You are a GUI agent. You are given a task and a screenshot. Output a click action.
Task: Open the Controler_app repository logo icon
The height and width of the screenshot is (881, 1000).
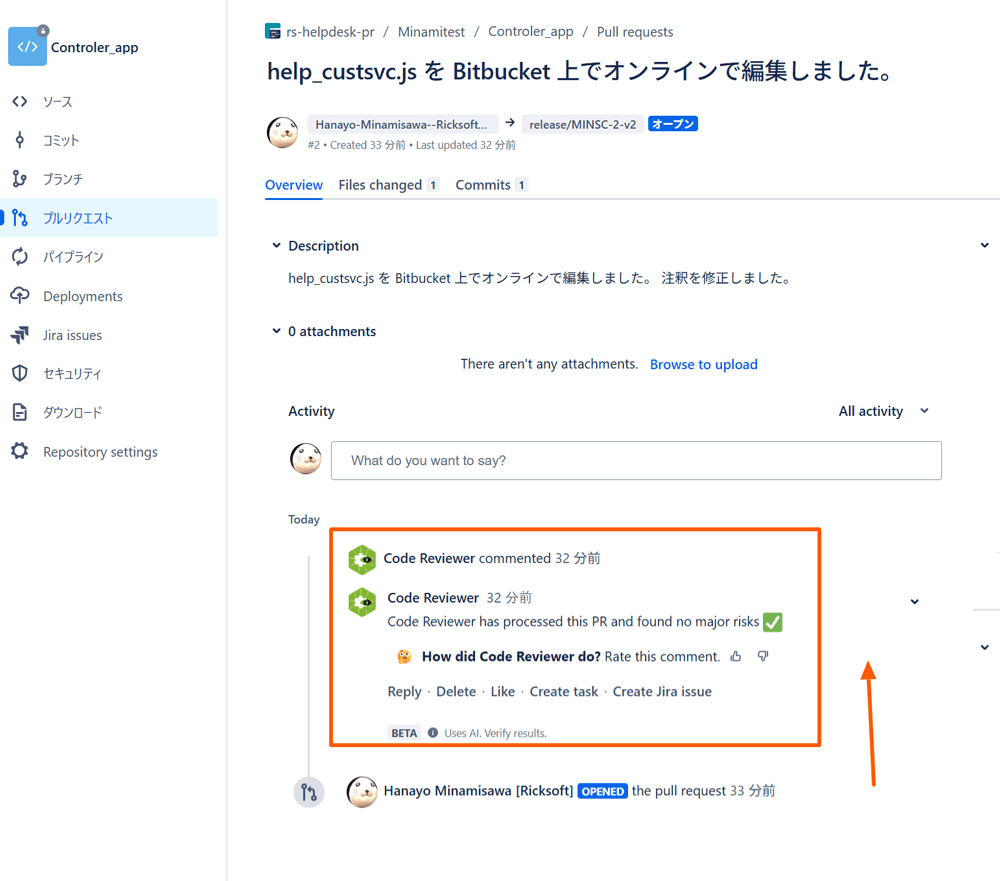tap(27, 46)
